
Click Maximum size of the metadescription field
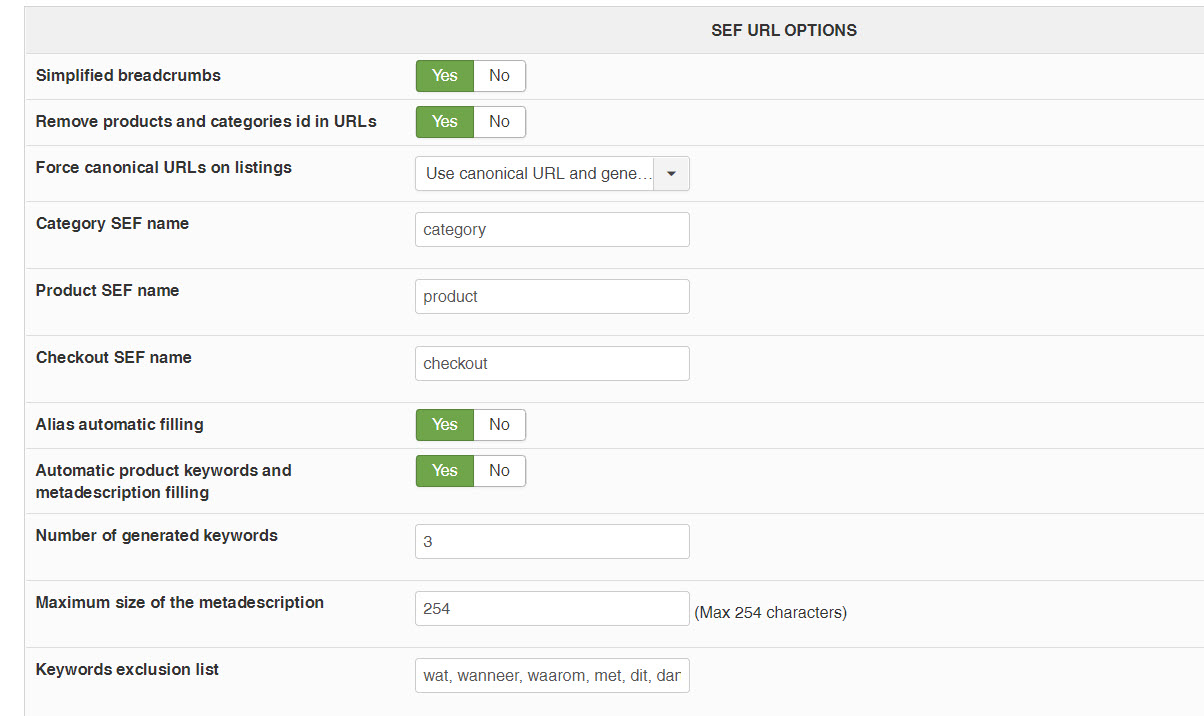tap(552, 609)
